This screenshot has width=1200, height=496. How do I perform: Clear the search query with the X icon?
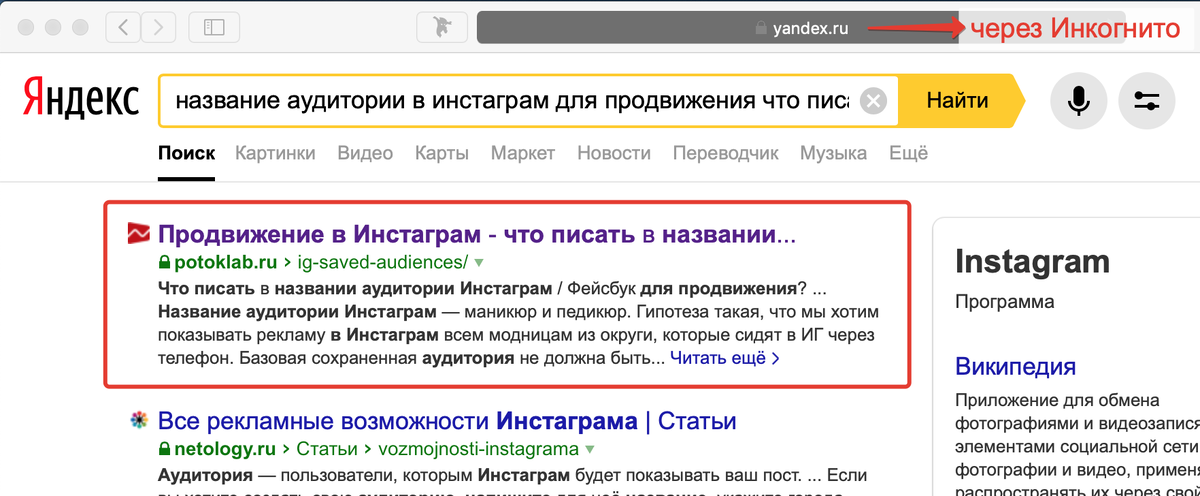873,101
